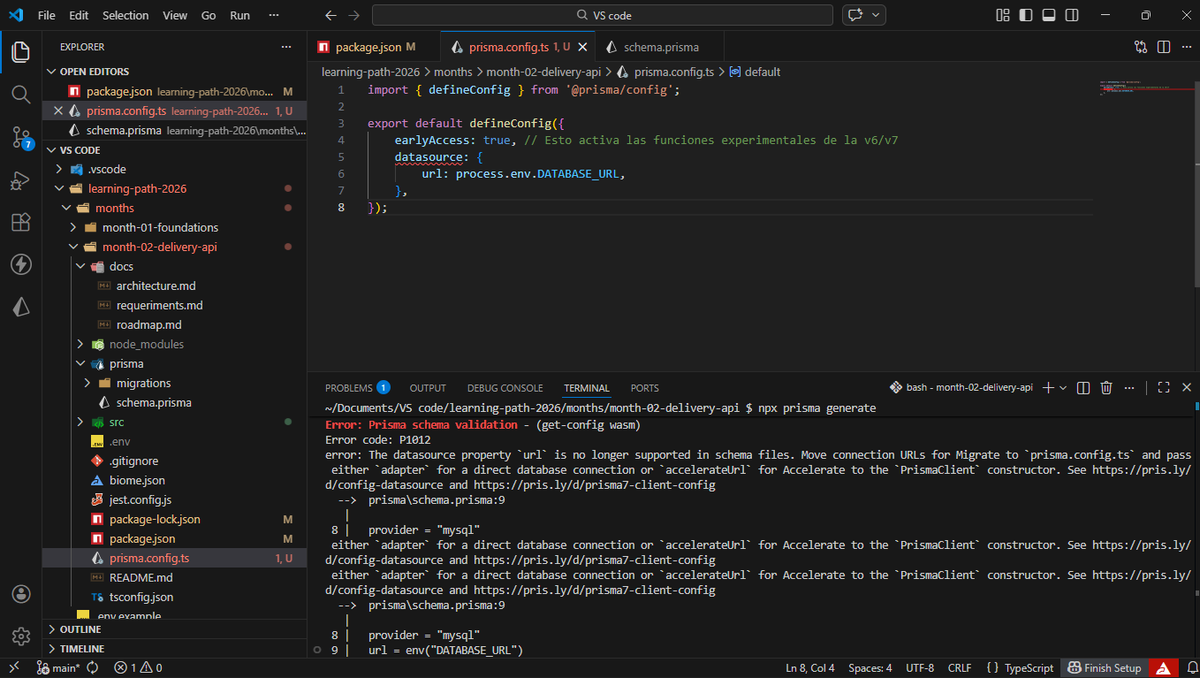The width and height of the screenshot is (1200, 678).
Task: Click Synchronize Changes icon in status bar
Action: pyautogui.click(x=93, y=667)
